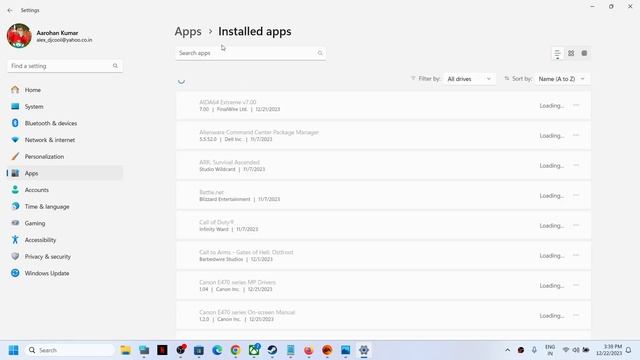The image size is (640, 360).
Task: Open more options for Alienware Command Center
Action: click(576, 136)
